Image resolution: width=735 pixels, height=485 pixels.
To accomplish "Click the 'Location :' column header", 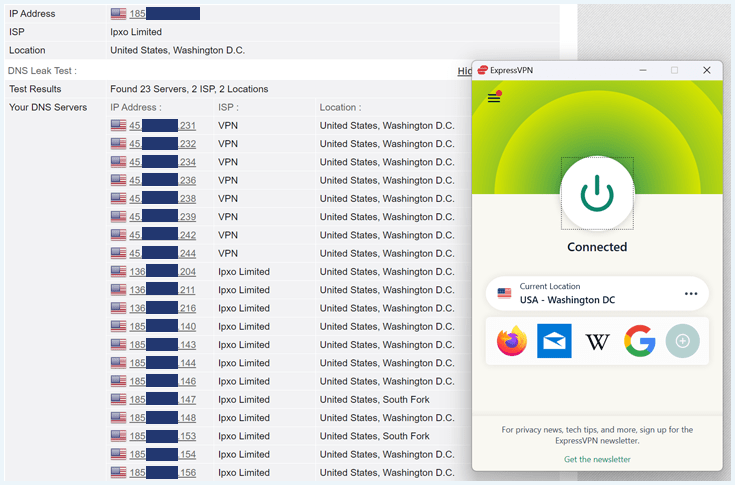I will (x=340, y=107).
